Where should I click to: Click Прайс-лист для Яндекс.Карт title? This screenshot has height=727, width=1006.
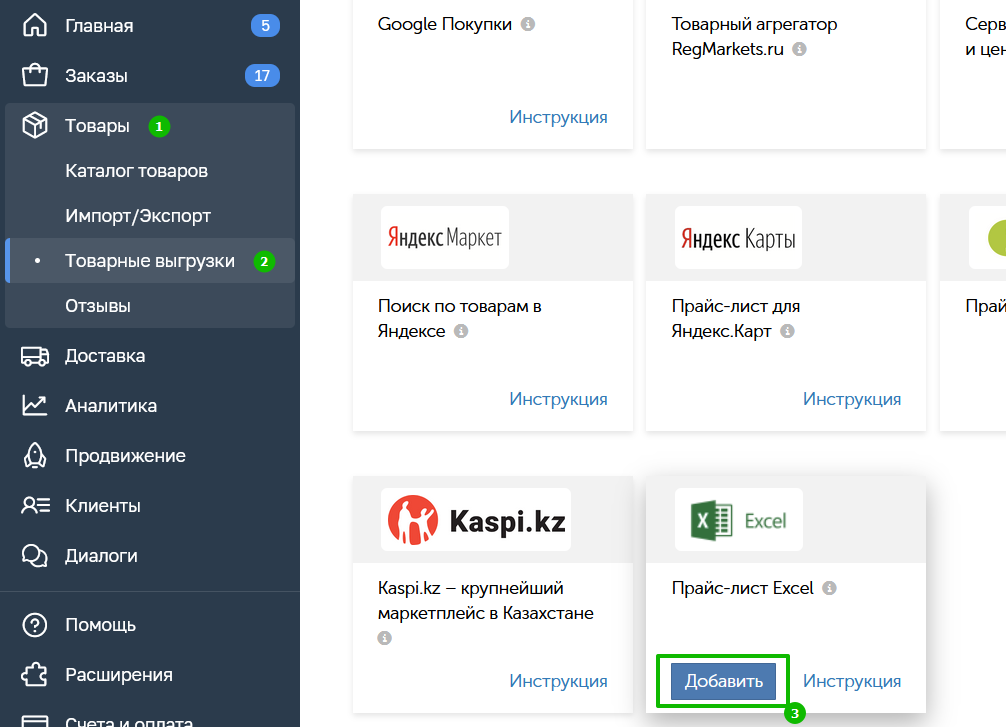[736, 319]
